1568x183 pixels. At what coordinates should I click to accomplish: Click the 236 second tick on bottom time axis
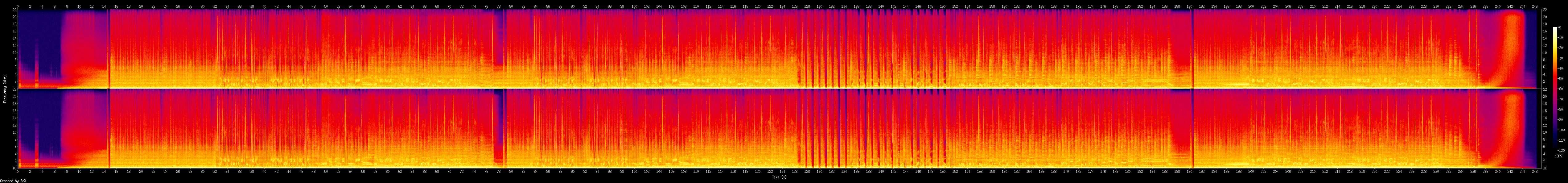pos(1472,172)
